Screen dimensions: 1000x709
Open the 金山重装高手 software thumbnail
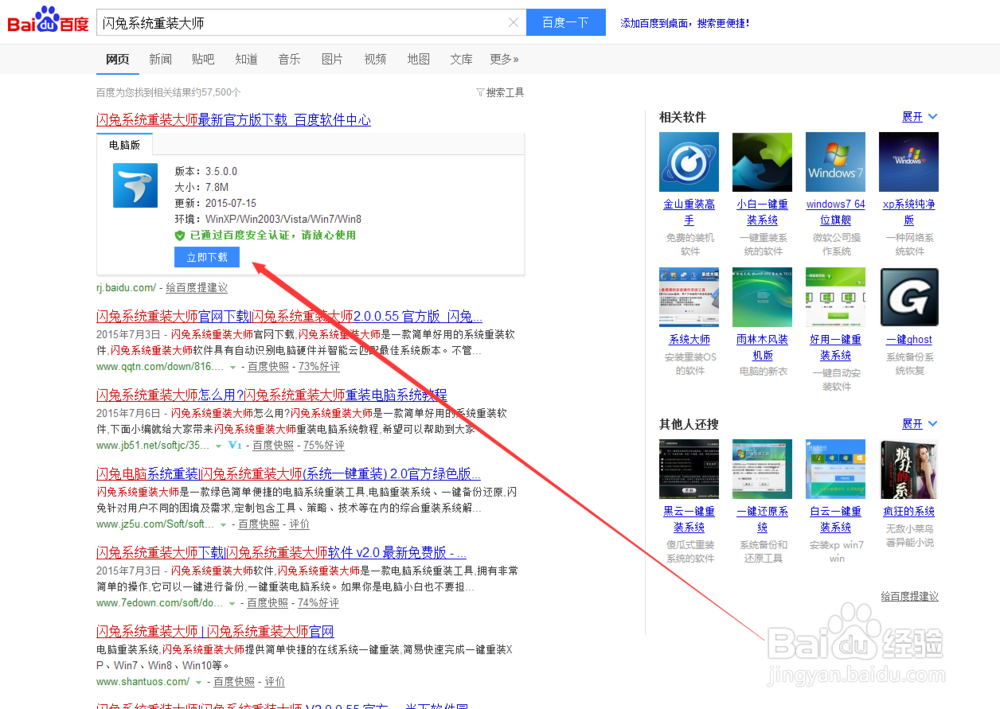[689, 162]
